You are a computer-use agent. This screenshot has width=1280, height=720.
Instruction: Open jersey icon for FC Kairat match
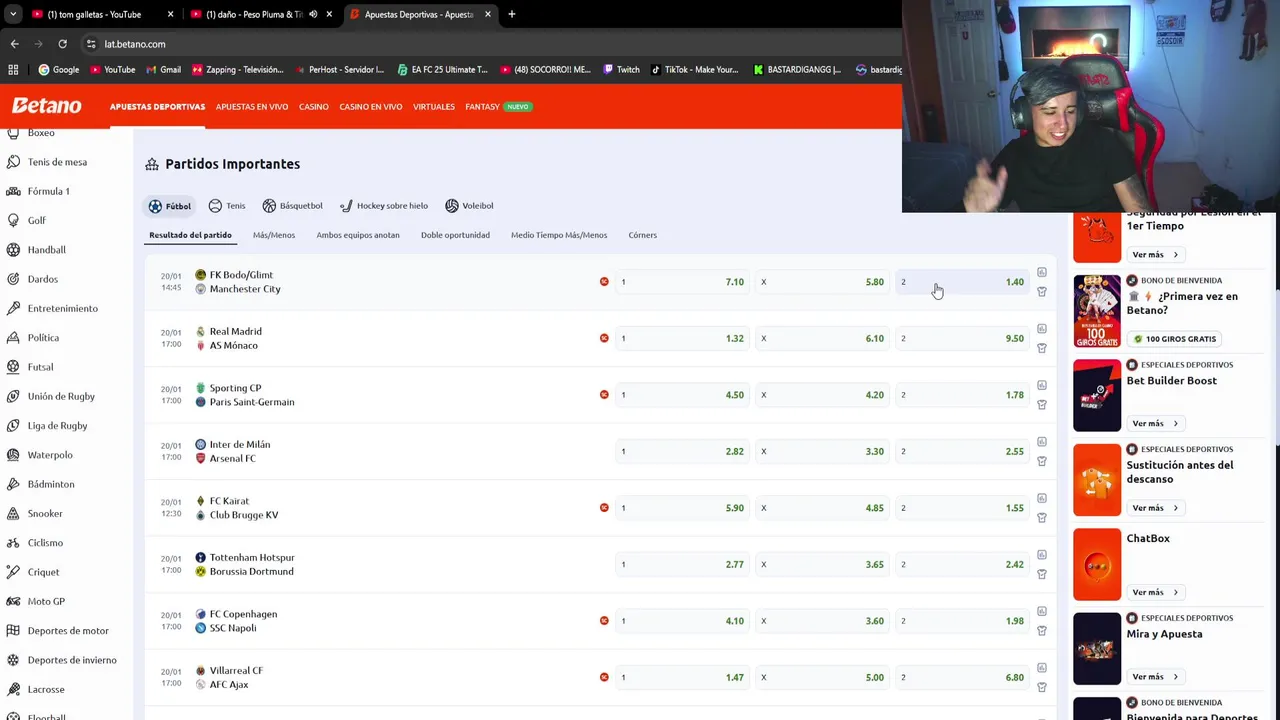pos(1041,518)
